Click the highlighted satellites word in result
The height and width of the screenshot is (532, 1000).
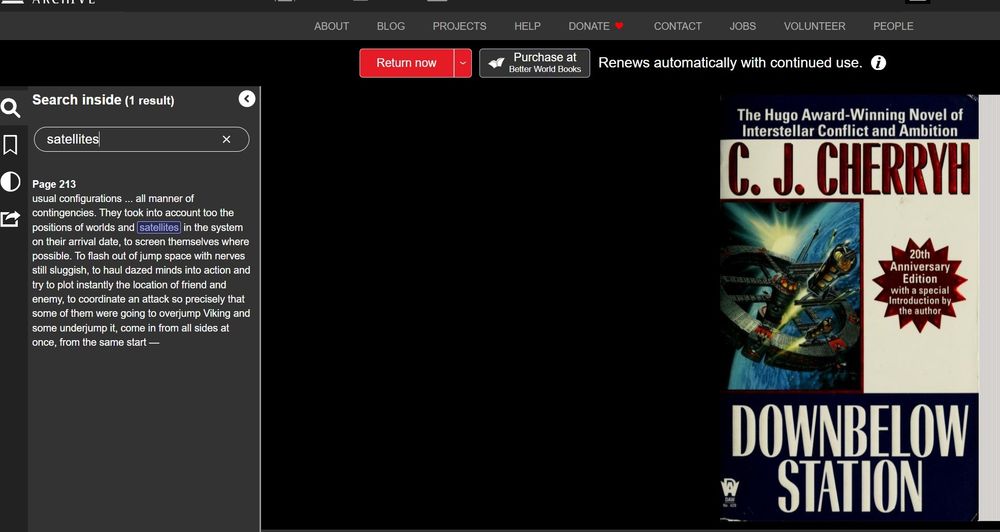(159, 228)
